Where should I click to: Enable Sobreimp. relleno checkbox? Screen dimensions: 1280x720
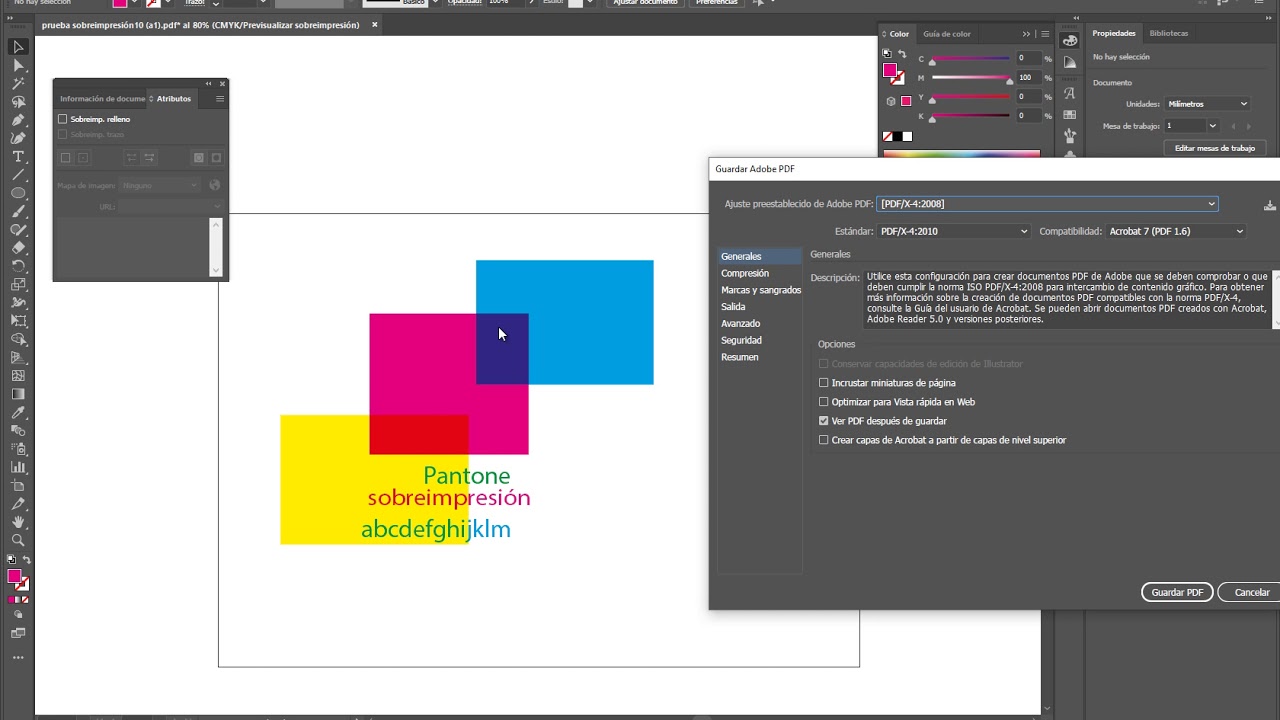pyautogui.click(x=63, y=119)
